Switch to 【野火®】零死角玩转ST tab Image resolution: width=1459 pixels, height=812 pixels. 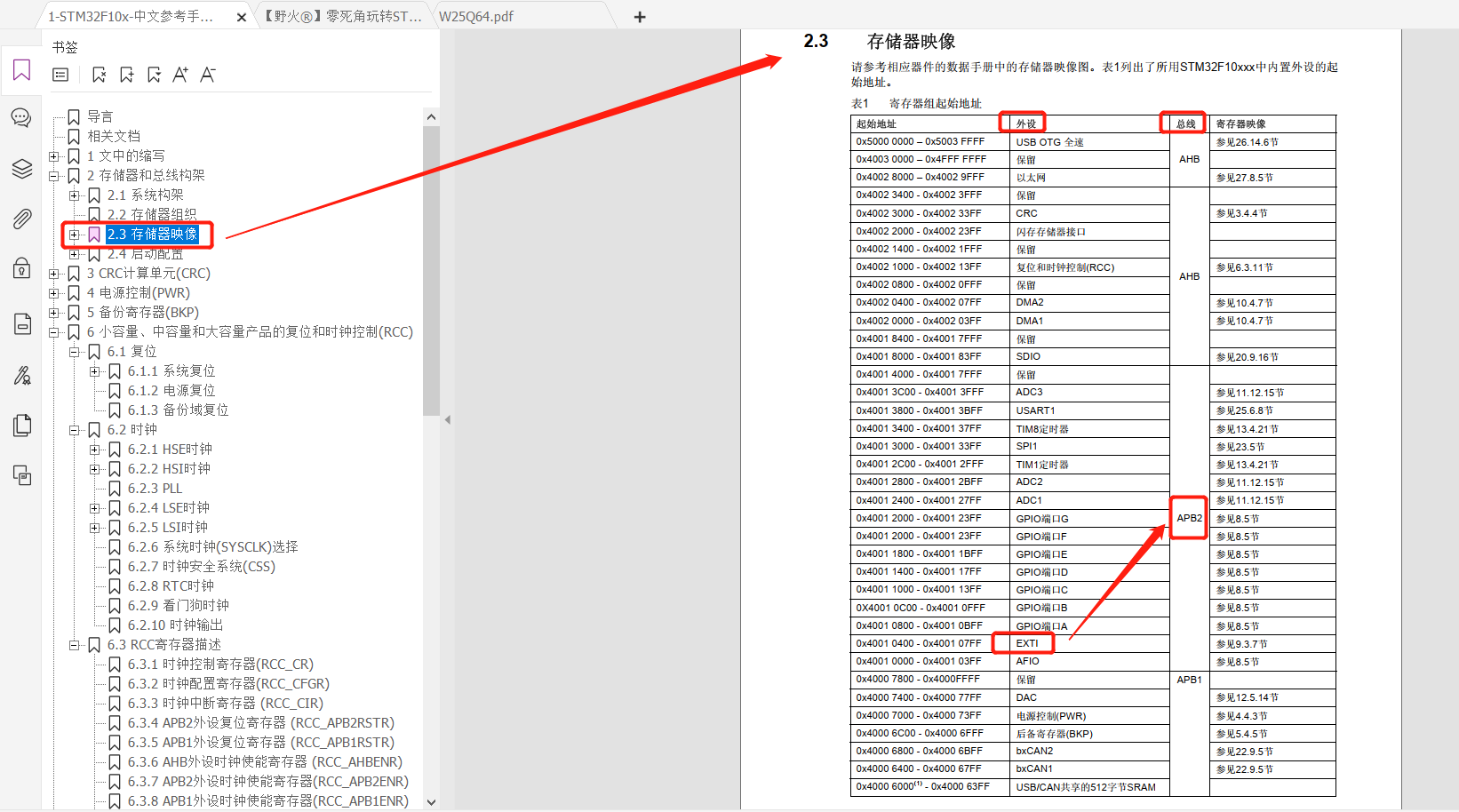point(342,16)
